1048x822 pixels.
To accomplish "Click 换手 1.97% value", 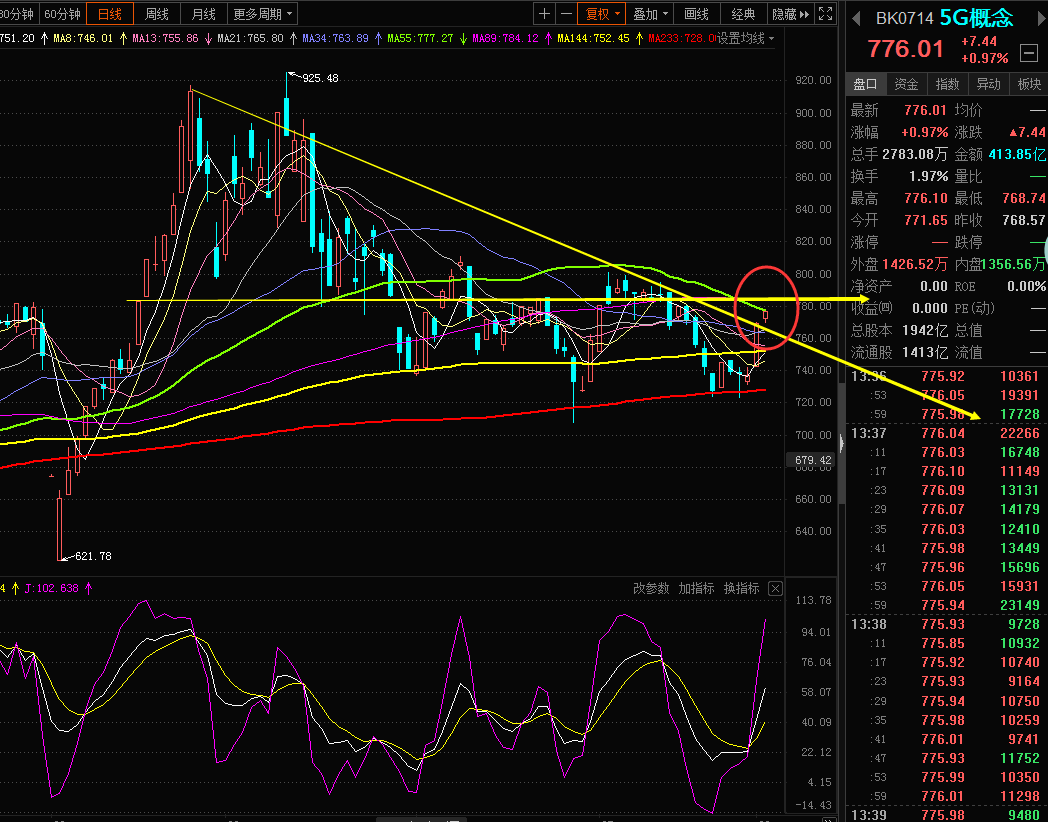I will tap(928, 176).
